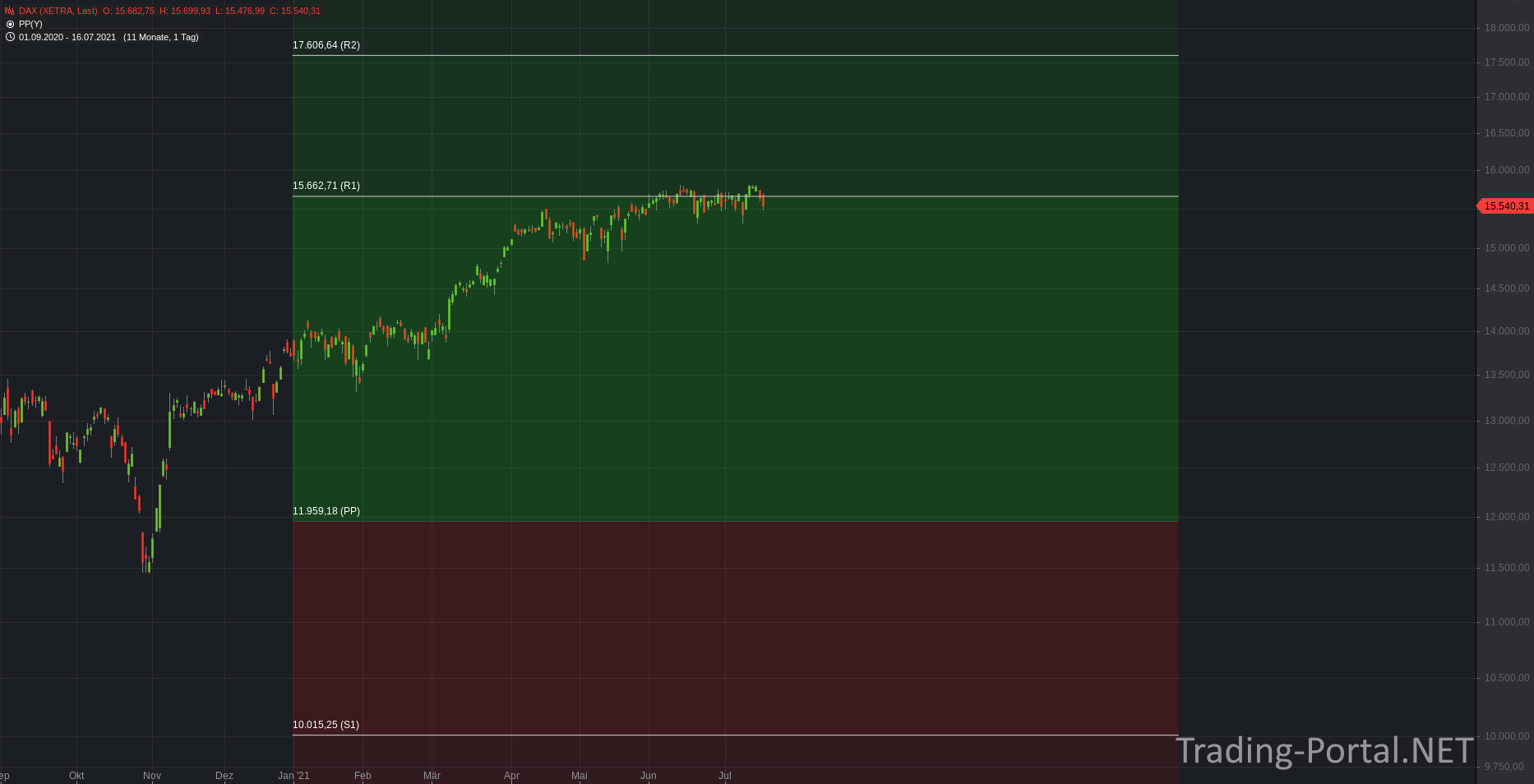Click the Trading-Portal.NET watermark
The image size is (1534, 784).
[x=1324, y=750]
